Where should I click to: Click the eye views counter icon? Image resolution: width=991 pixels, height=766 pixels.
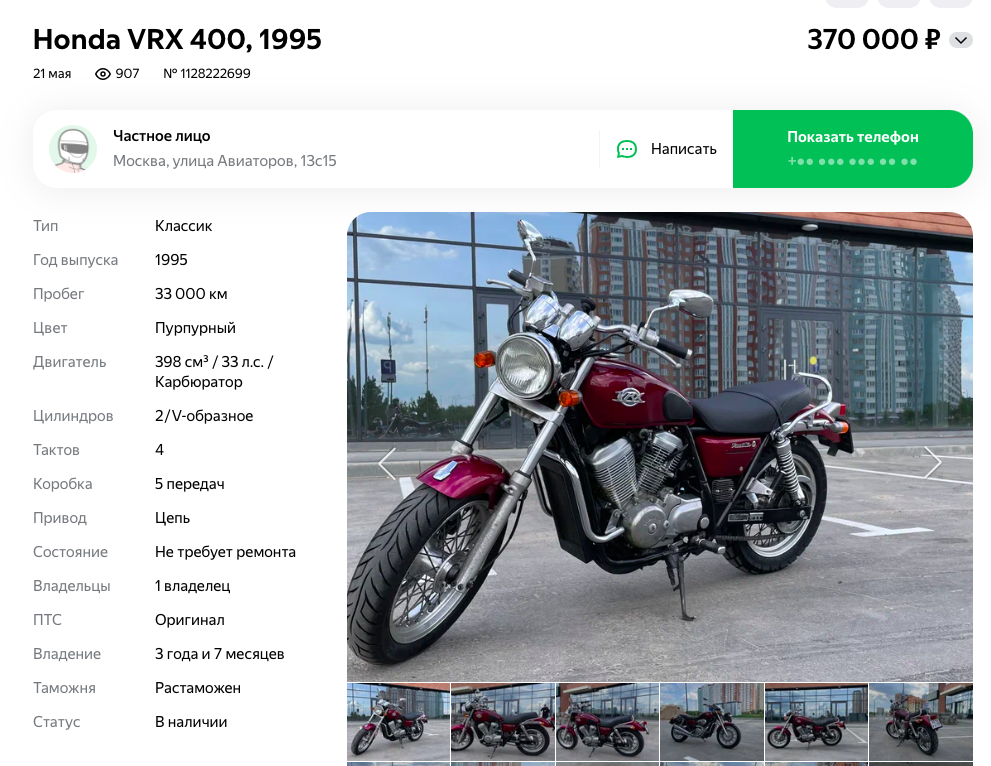click(102, 74)
